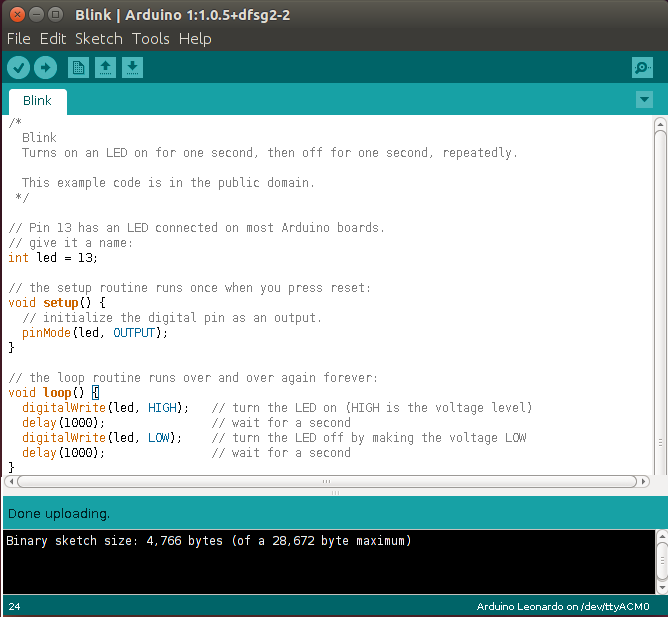The width and height of the screenshot is (668, 617).
Task: Open the Sketch menu
Action: [99, 39]
